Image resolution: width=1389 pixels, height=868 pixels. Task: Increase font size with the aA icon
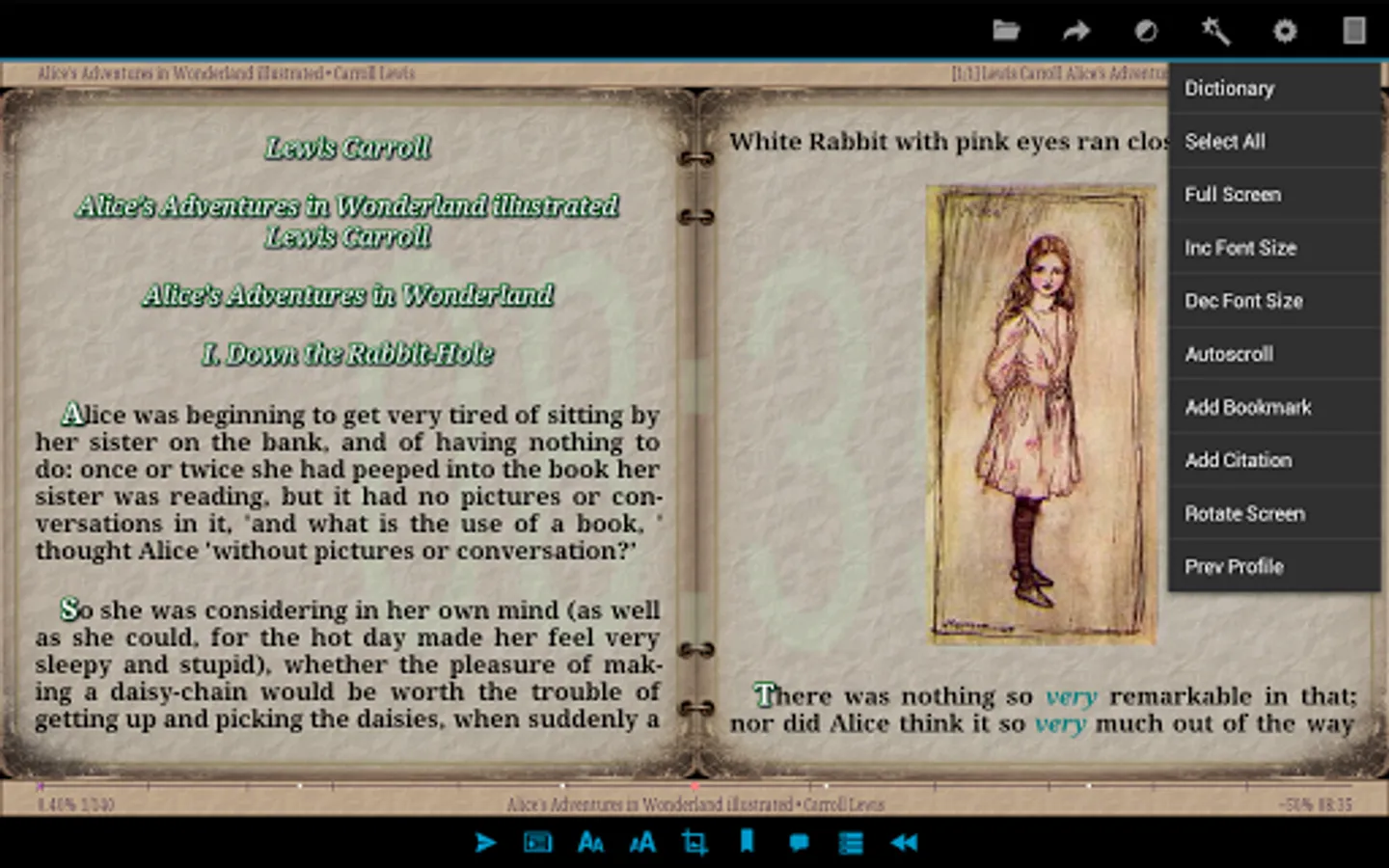642,843
